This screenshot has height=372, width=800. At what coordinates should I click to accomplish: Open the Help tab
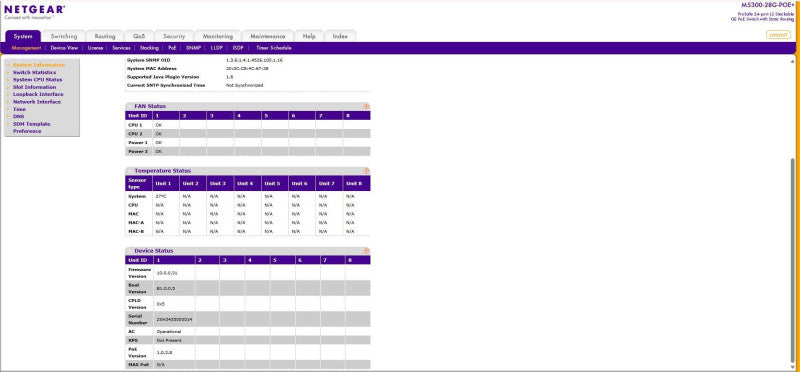309,36
